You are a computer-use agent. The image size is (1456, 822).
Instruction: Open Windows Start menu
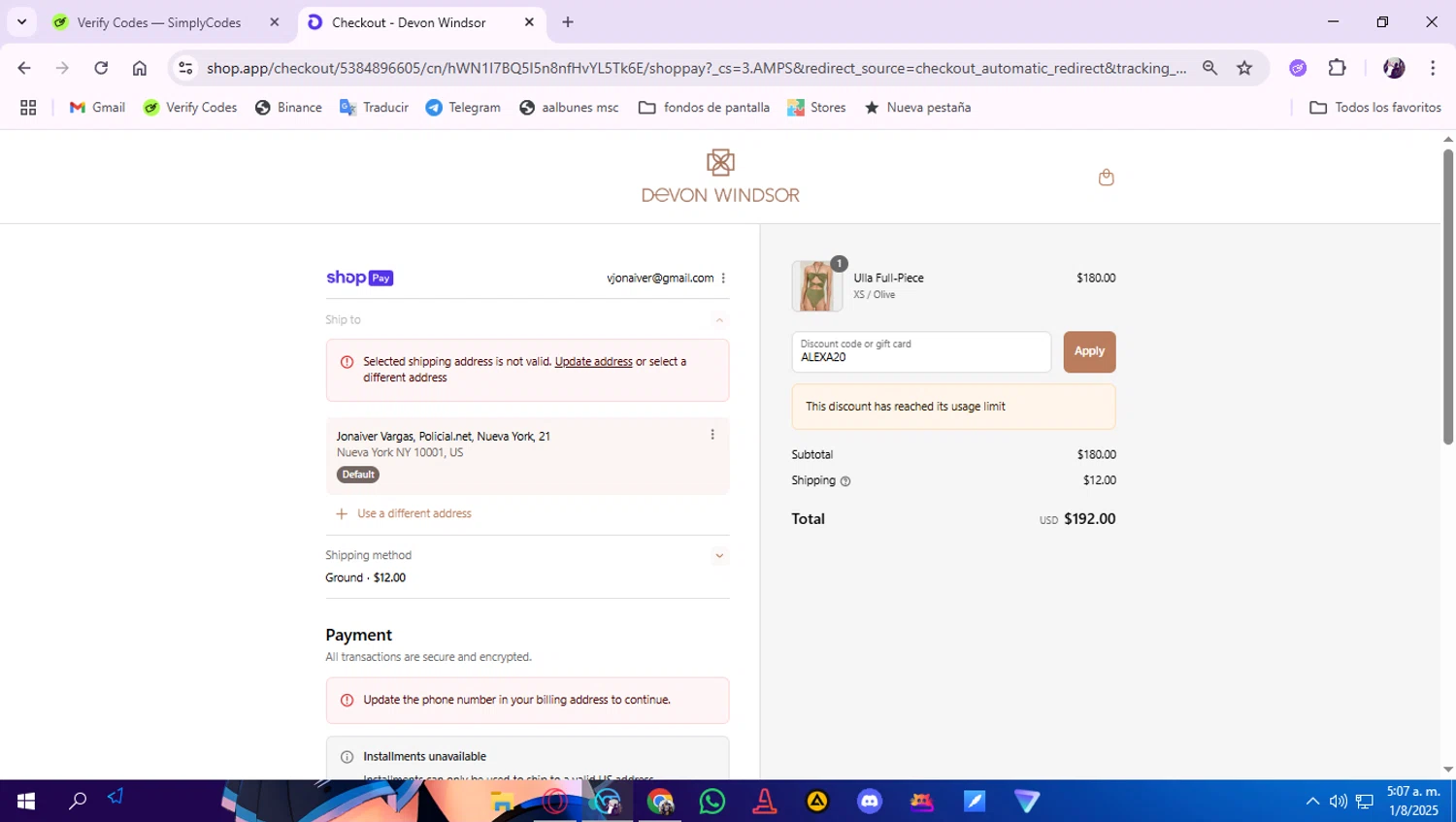click(x=26, y=802)
